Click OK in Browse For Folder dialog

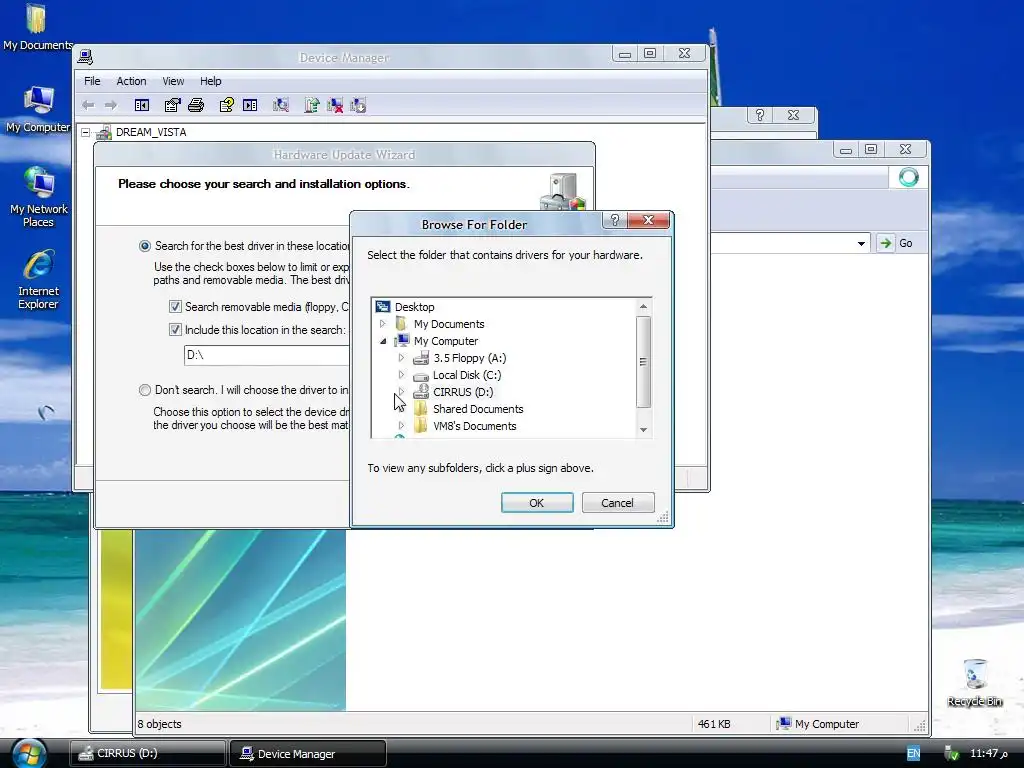tap(537, 503)
